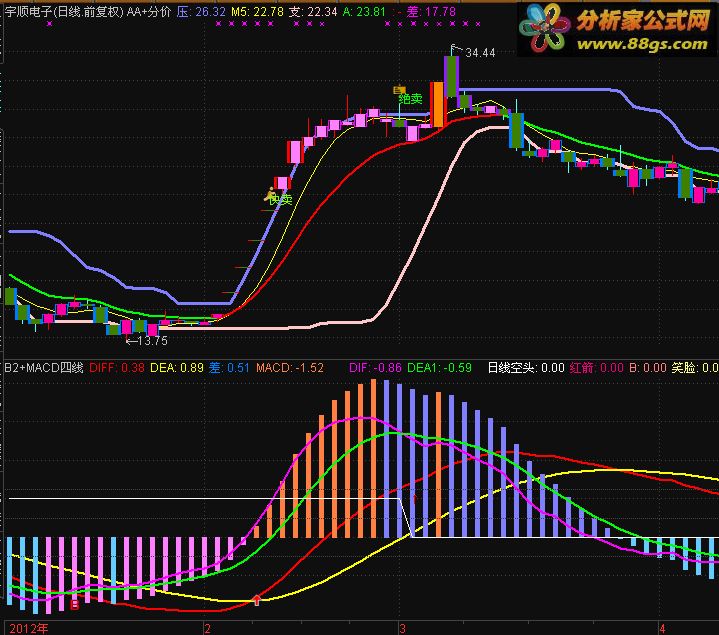Click month 3 on the time axis

(402, 629)
